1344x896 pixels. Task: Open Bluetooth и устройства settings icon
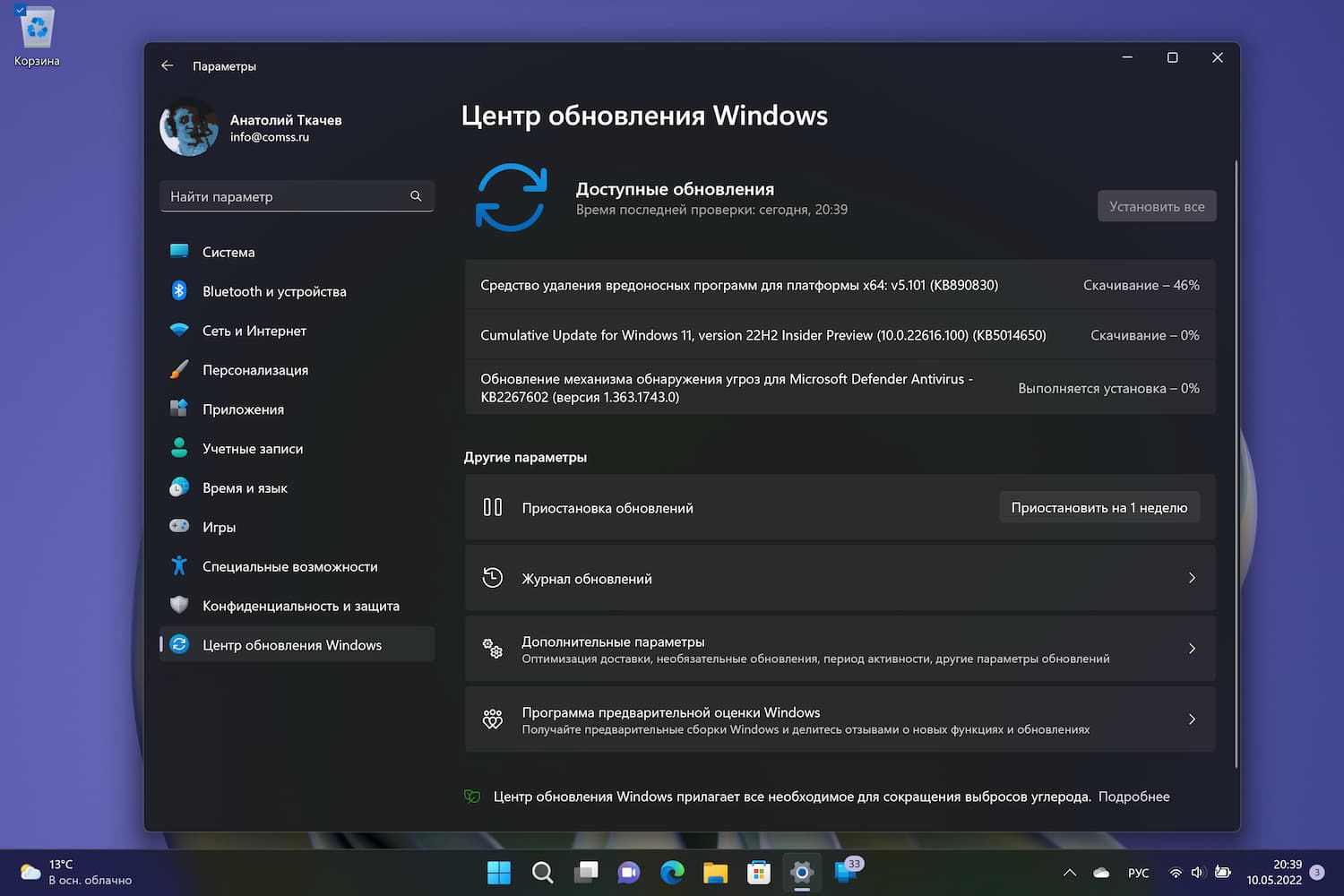click(180, 291)
